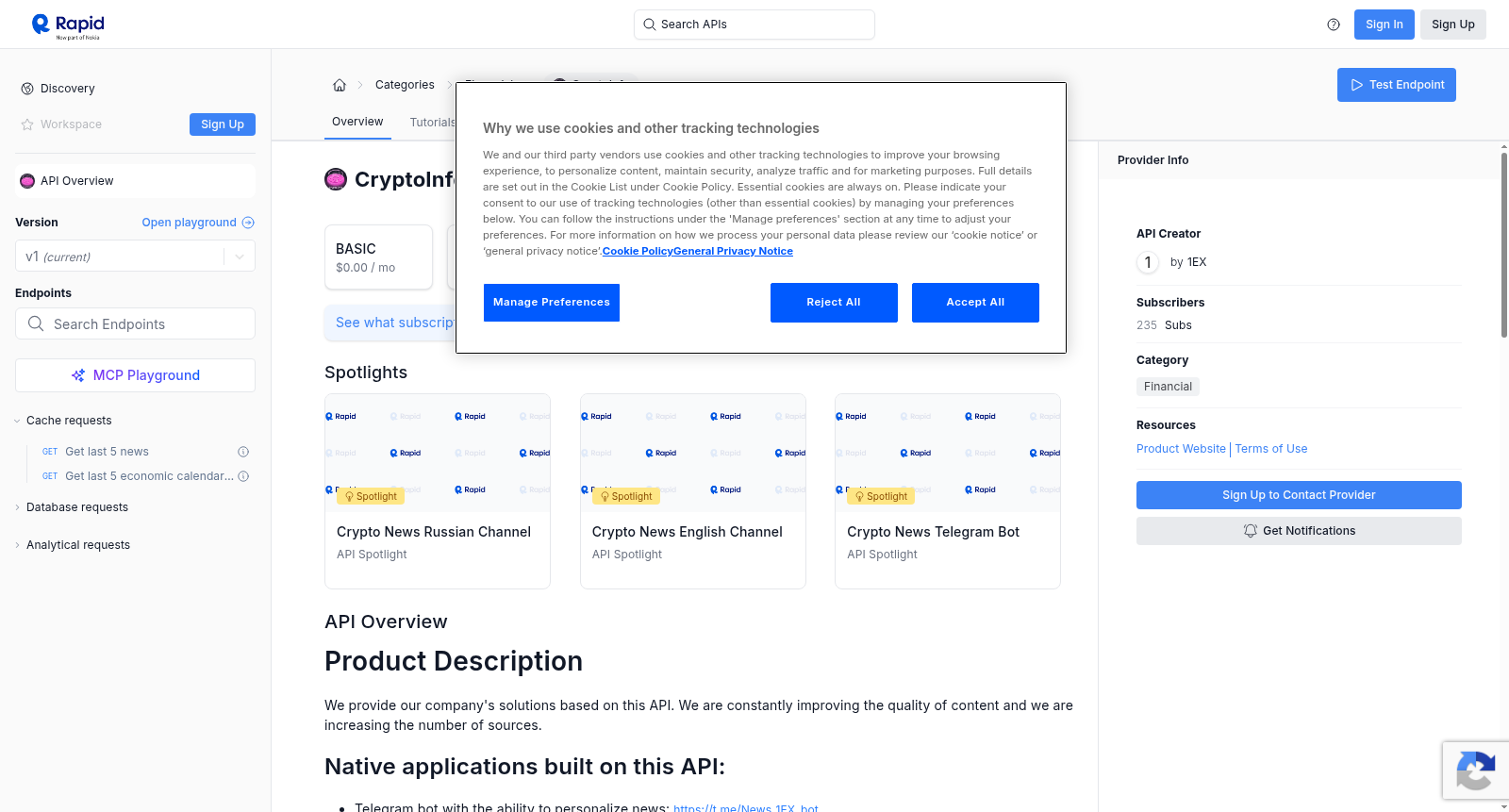Click the Open playground arrow icon
1509x812 pixels.
248,223
